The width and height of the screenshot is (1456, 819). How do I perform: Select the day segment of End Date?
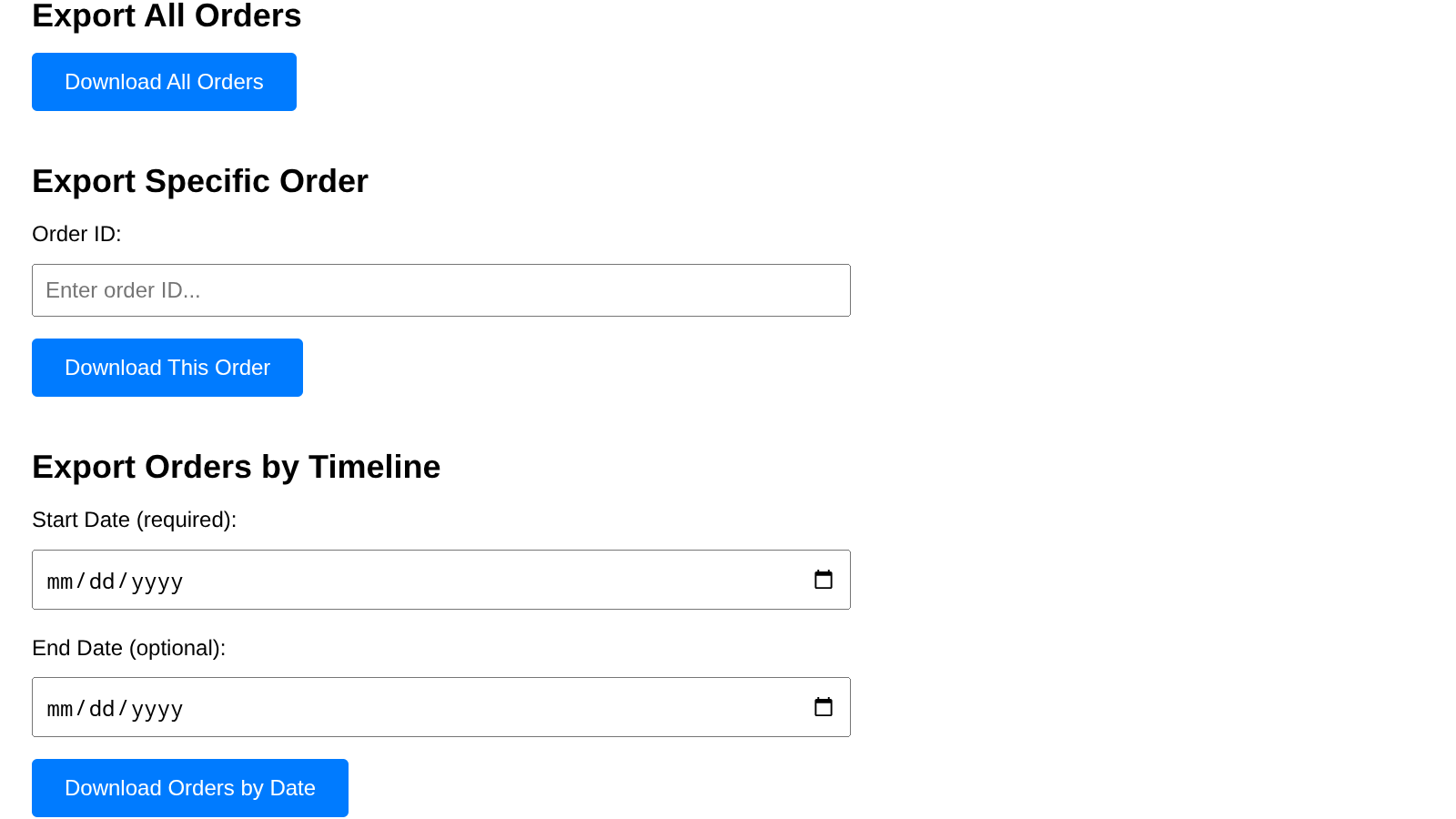[102, 709]
